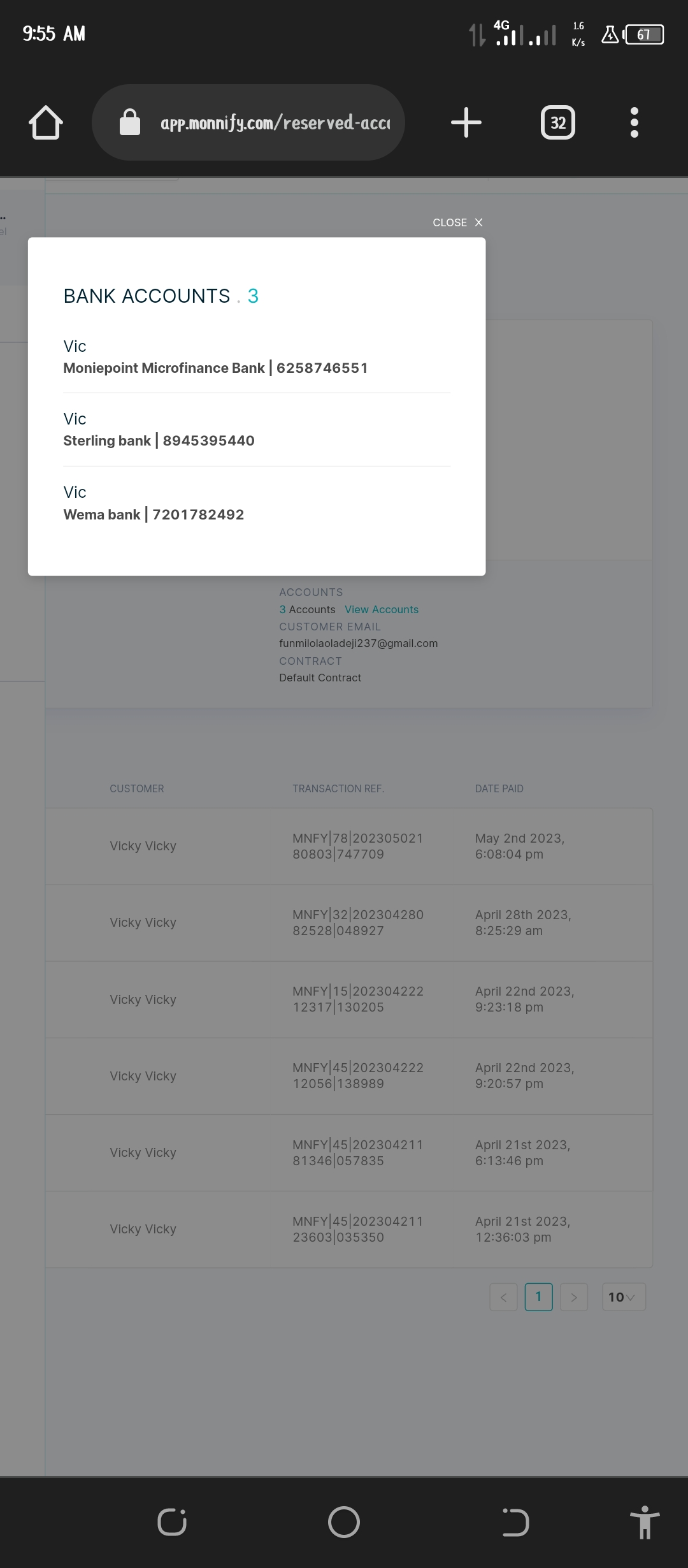Select page 1 in pagination
Image resolution: width=688 pixels, height=1568 pixels.
click(x=538, y=1296)
